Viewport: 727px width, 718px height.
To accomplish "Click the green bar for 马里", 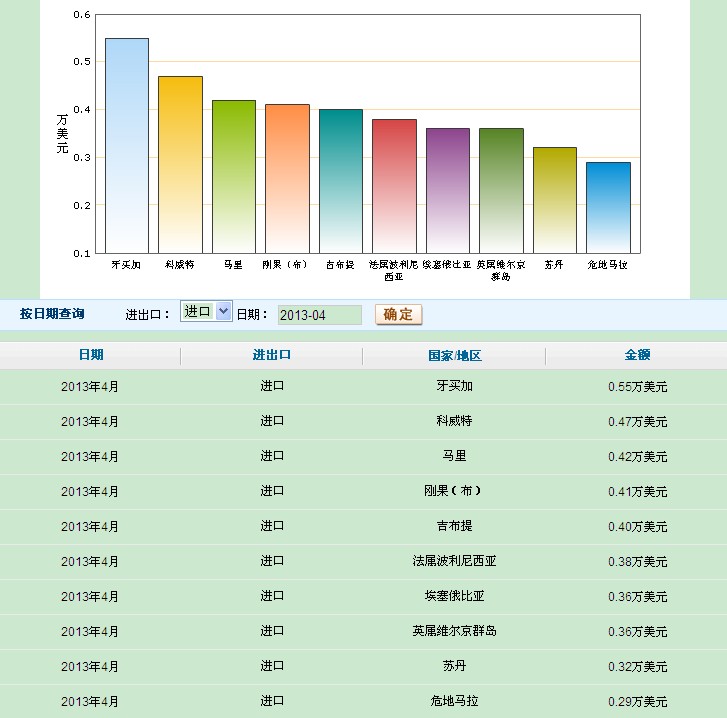I will (234, 177).
